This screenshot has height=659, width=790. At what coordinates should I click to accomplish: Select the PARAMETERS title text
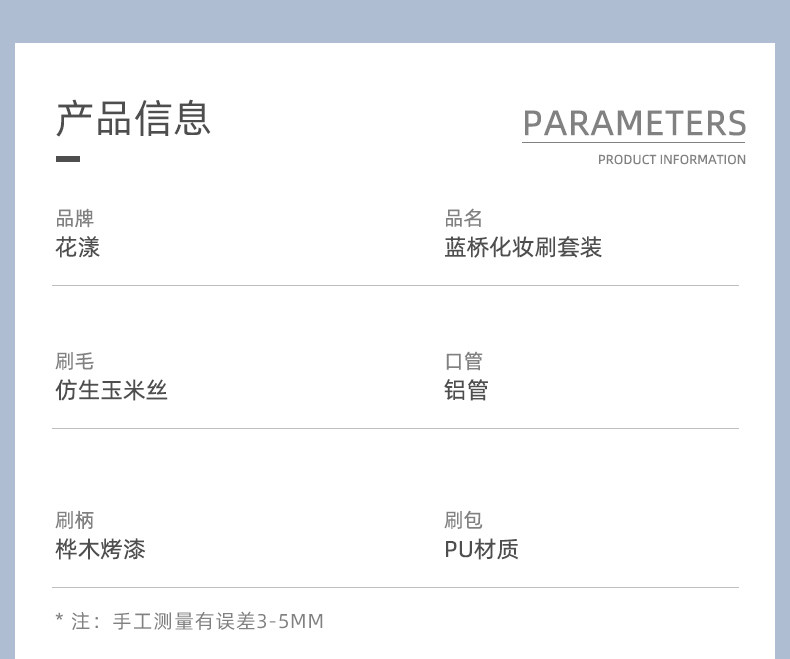tap(634, 123)
